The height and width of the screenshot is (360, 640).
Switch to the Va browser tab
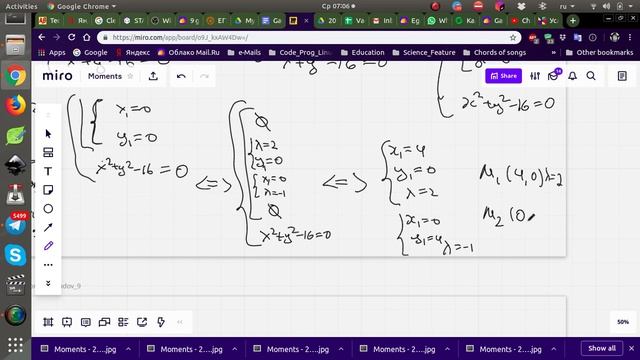354,20
